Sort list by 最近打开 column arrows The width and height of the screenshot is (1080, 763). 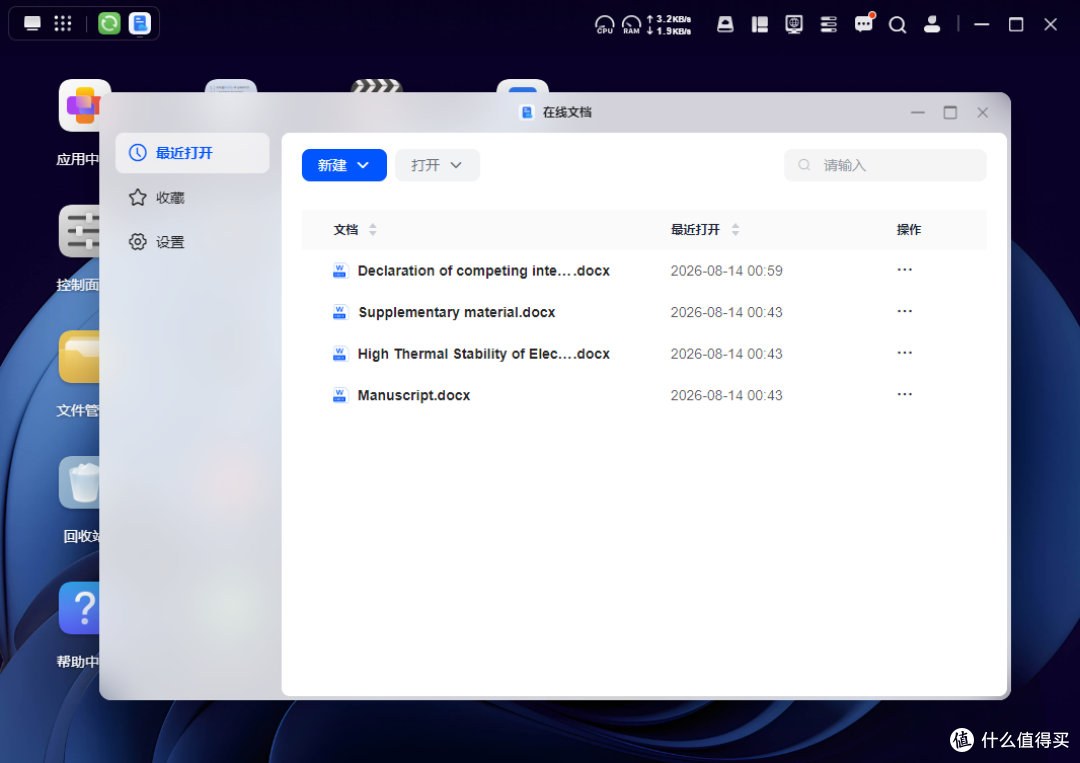tap(735, 229)
